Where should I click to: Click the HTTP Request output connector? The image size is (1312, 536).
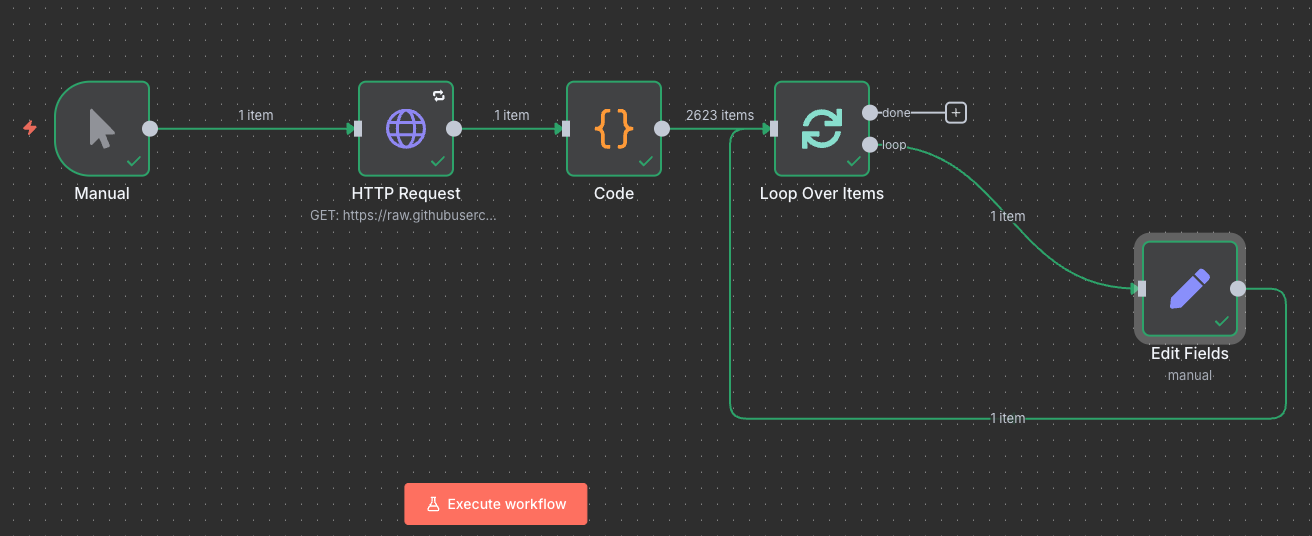(454, 128)
